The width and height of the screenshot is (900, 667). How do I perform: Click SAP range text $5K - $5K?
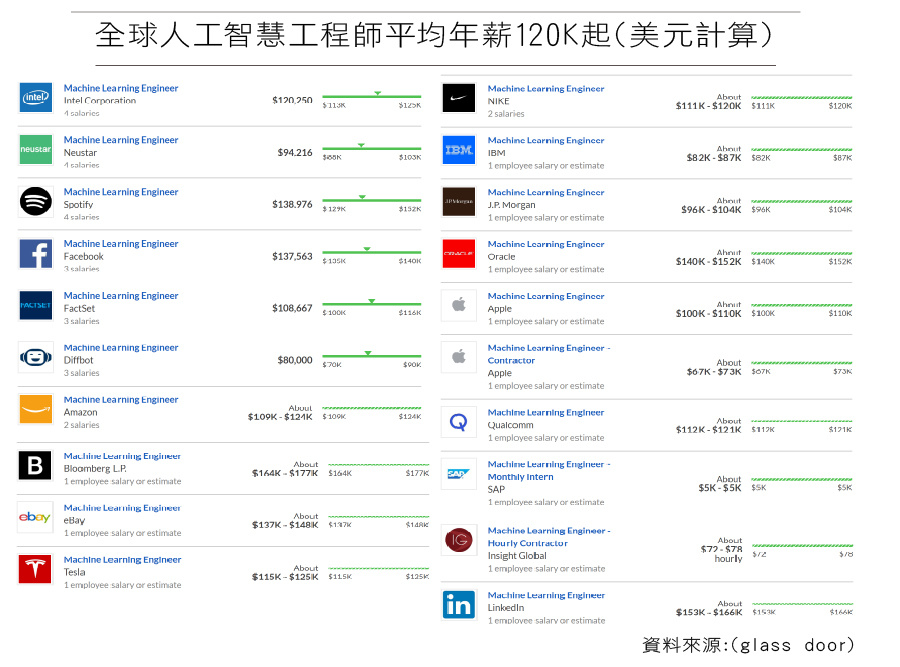(x=719, y=488)
